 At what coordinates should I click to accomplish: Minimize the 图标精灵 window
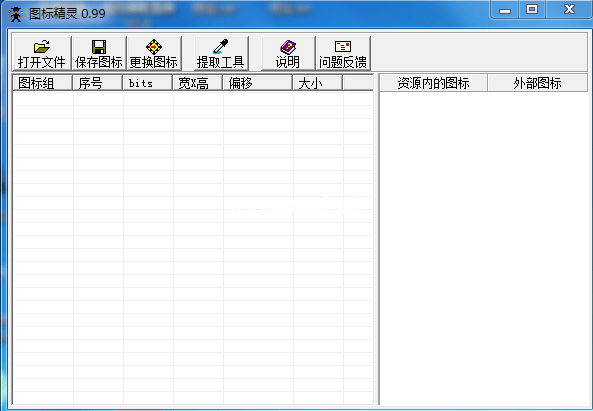point(505,9)
